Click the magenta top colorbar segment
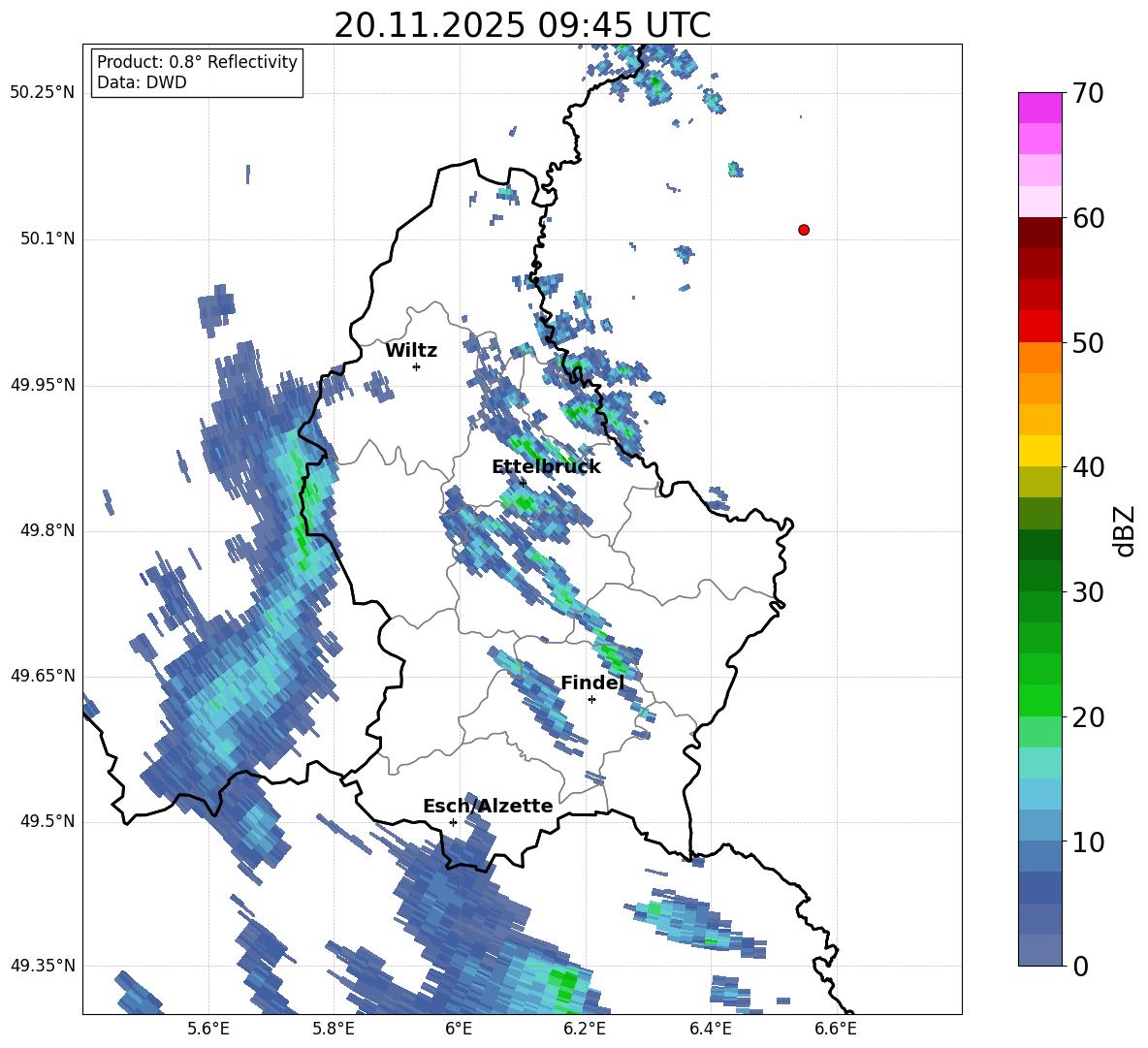This screenshot has height=1048, width=1148. pos(1039,109)
